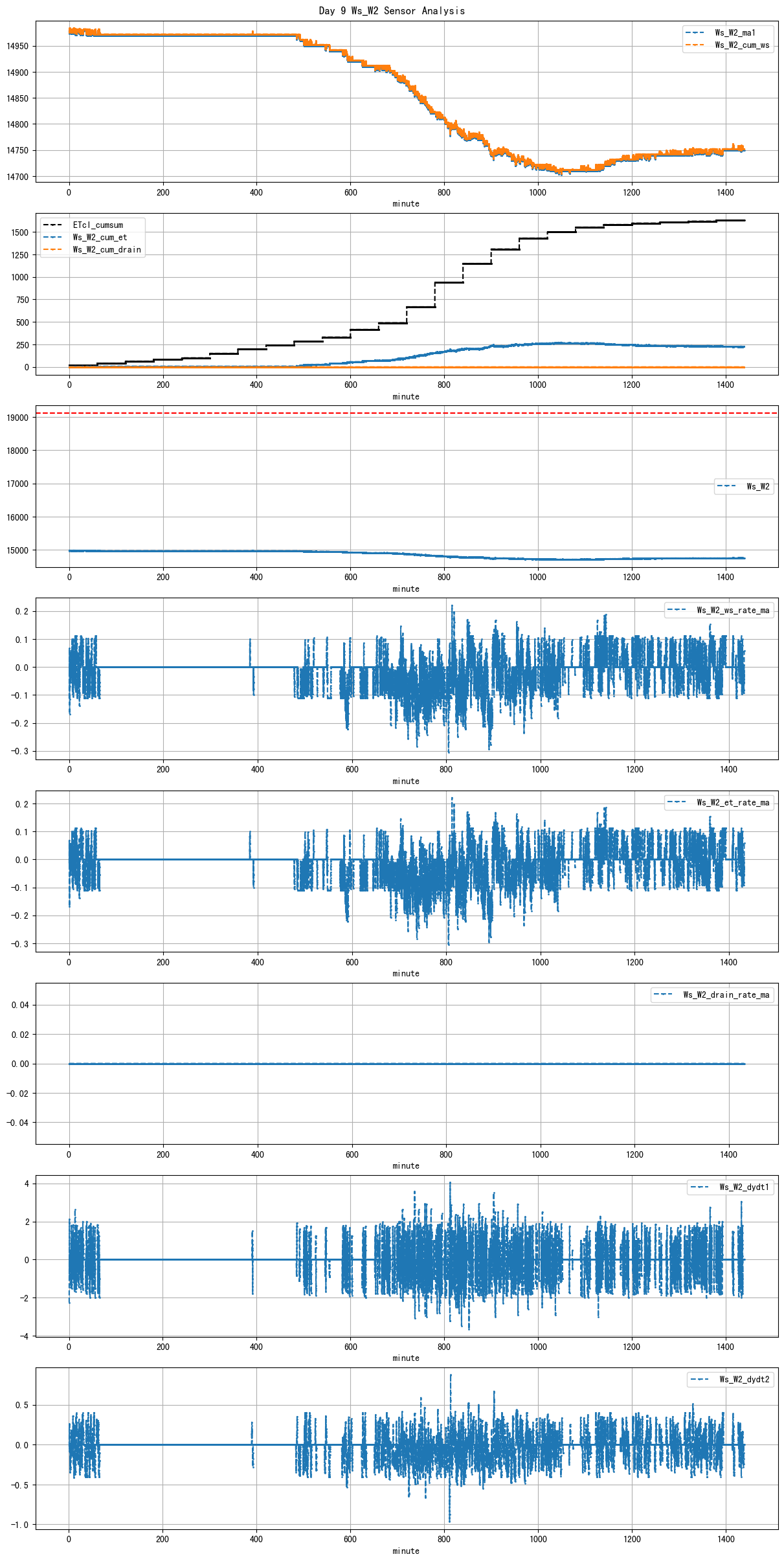Click the 1500 y-axis tick in second plot
This screenshot has height=1561, width=784.
click(x=19, y=232)
